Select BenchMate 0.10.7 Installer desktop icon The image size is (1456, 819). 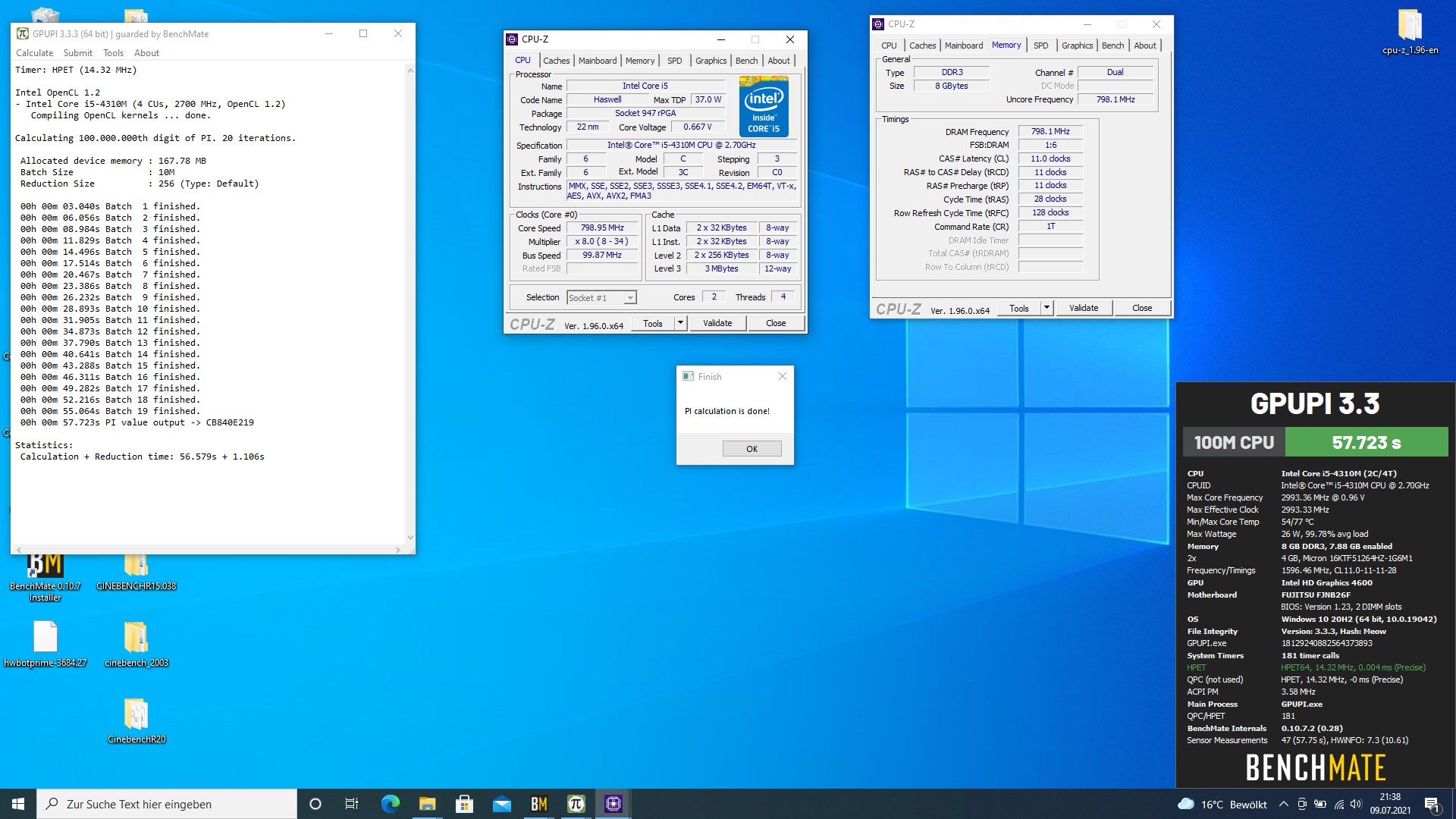pyautogui.click(x=45, y=576)
